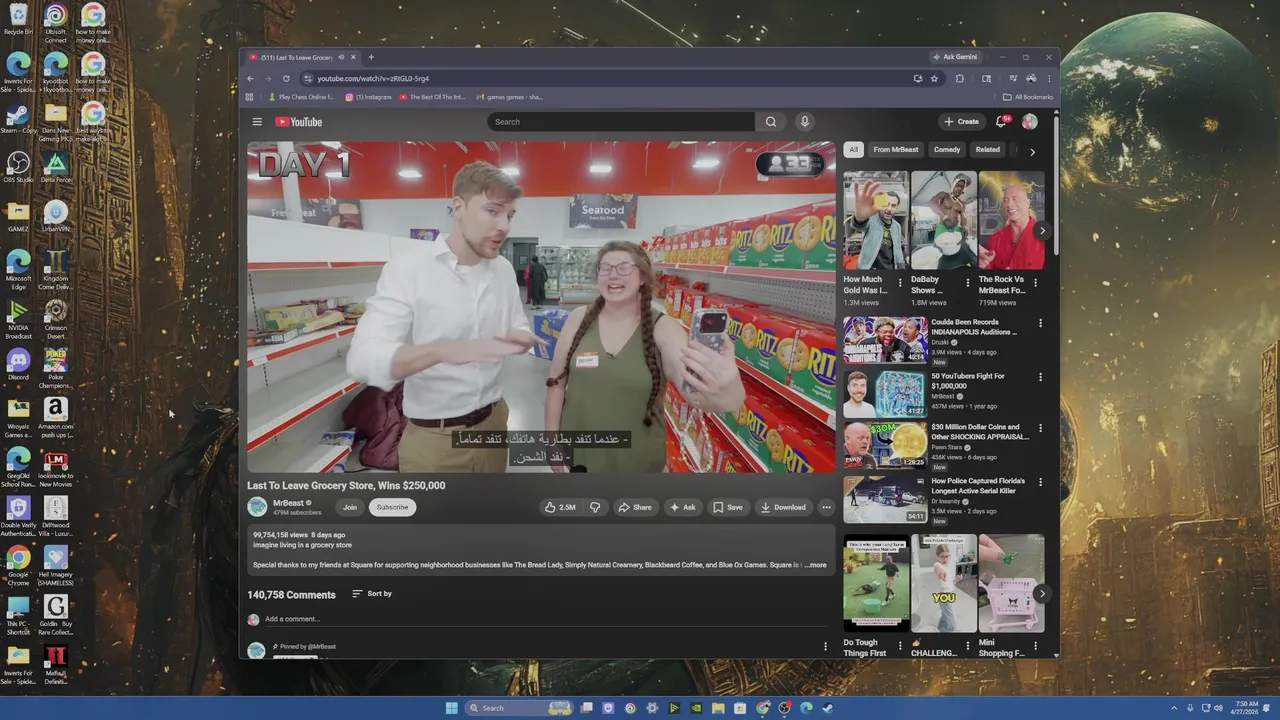This screenshot has width=1280, height=720.
Task: Select the All filter chip
Action: pos(853,150)
